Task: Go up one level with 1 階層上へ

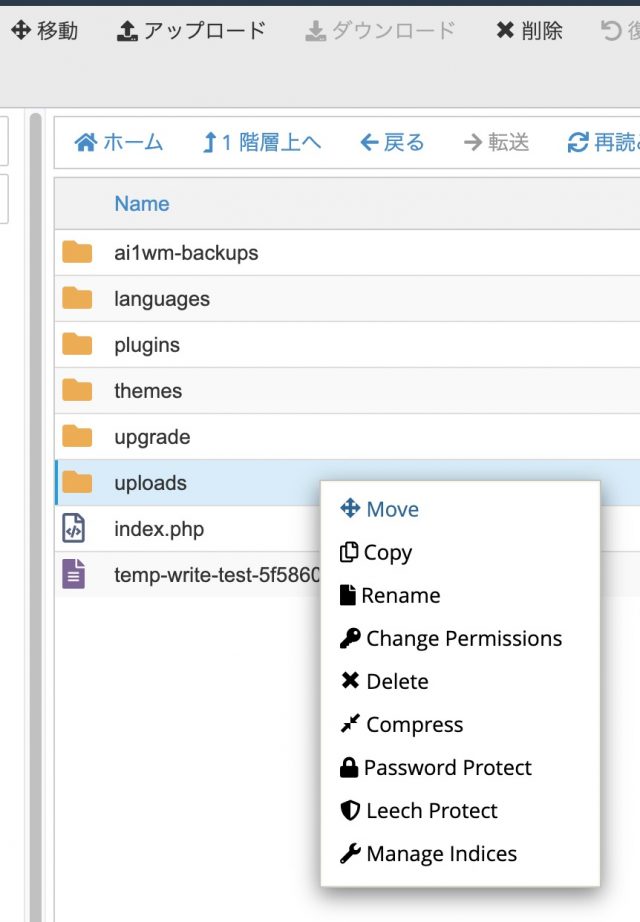Action: (261, 143)
